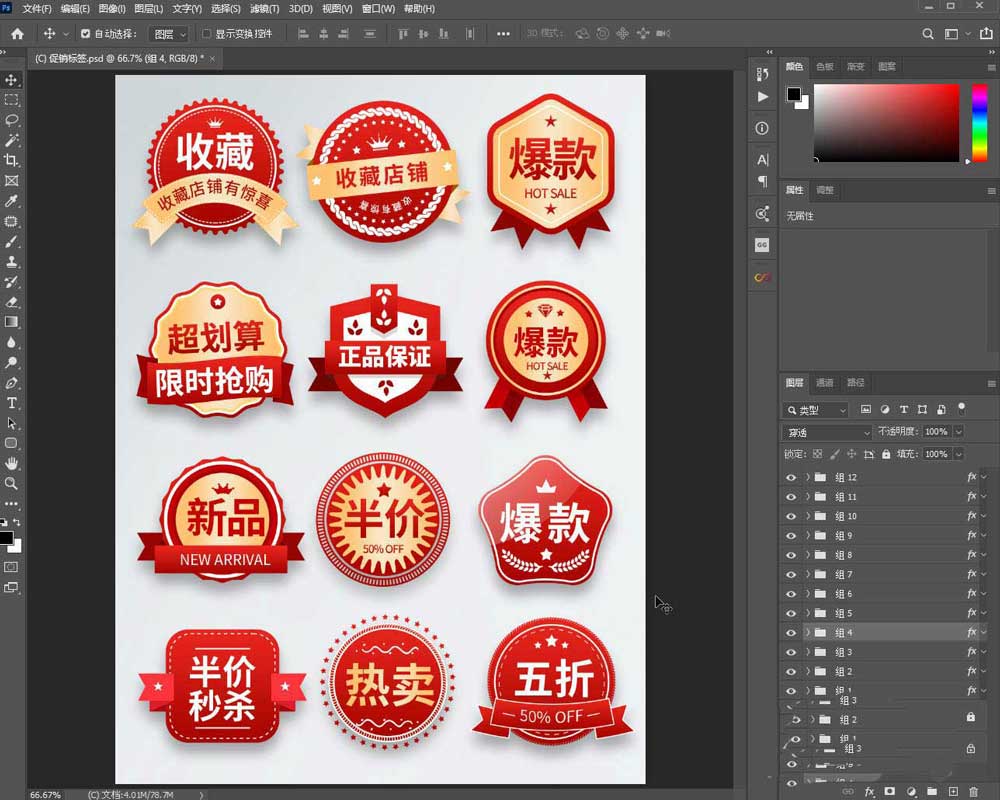This screenshot has width=1000, height=800.
Task: Click the 不透明度 opacity value field
Action: [x=935, y=432]
